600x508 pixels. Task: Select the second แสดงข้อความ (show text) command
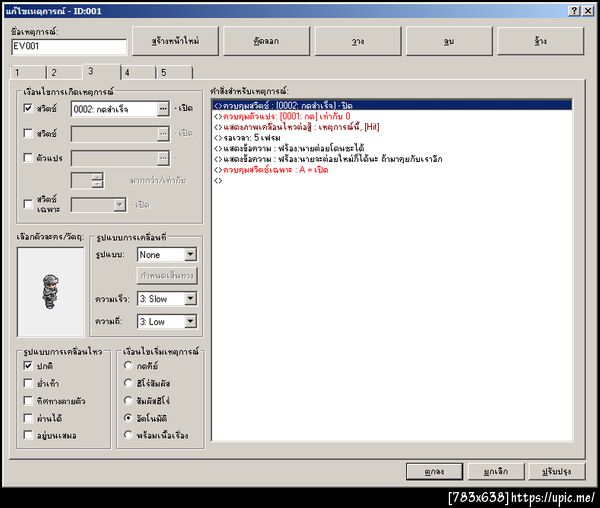[x=392, y=159]
